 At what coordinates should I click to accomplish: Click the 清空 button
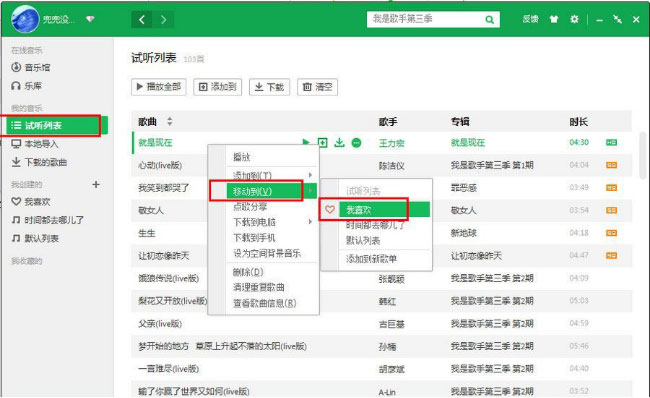point(318,87)
